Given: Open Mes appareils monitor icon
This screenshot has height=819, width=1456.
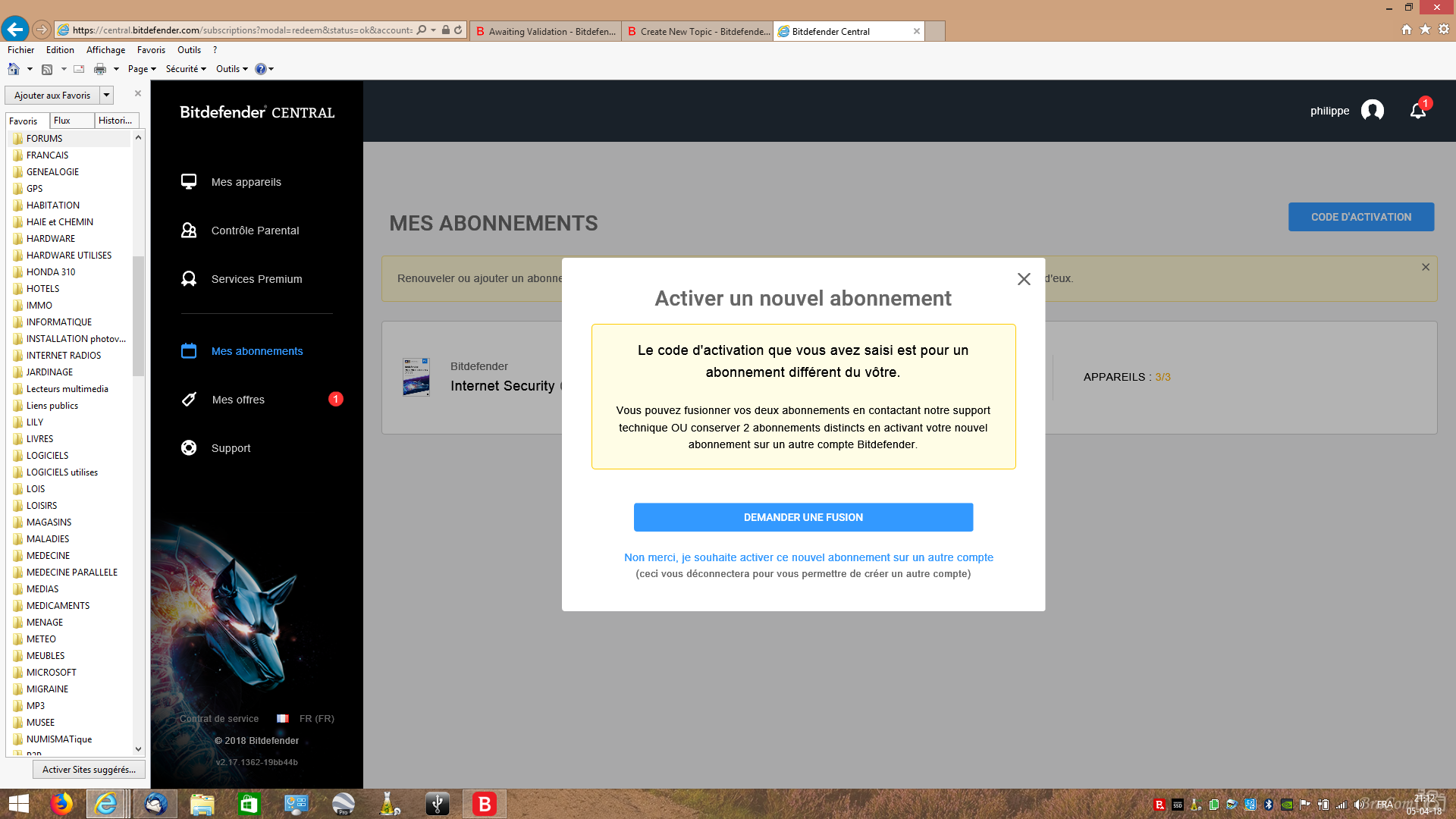Looking at the screenshot, I should coord(189,181).
